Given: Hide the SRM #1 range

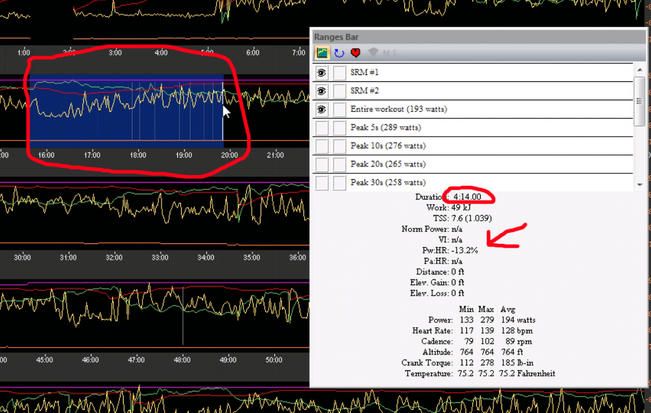Looking at the screenshot, I should pyautogui.click(x=323, y=73).
